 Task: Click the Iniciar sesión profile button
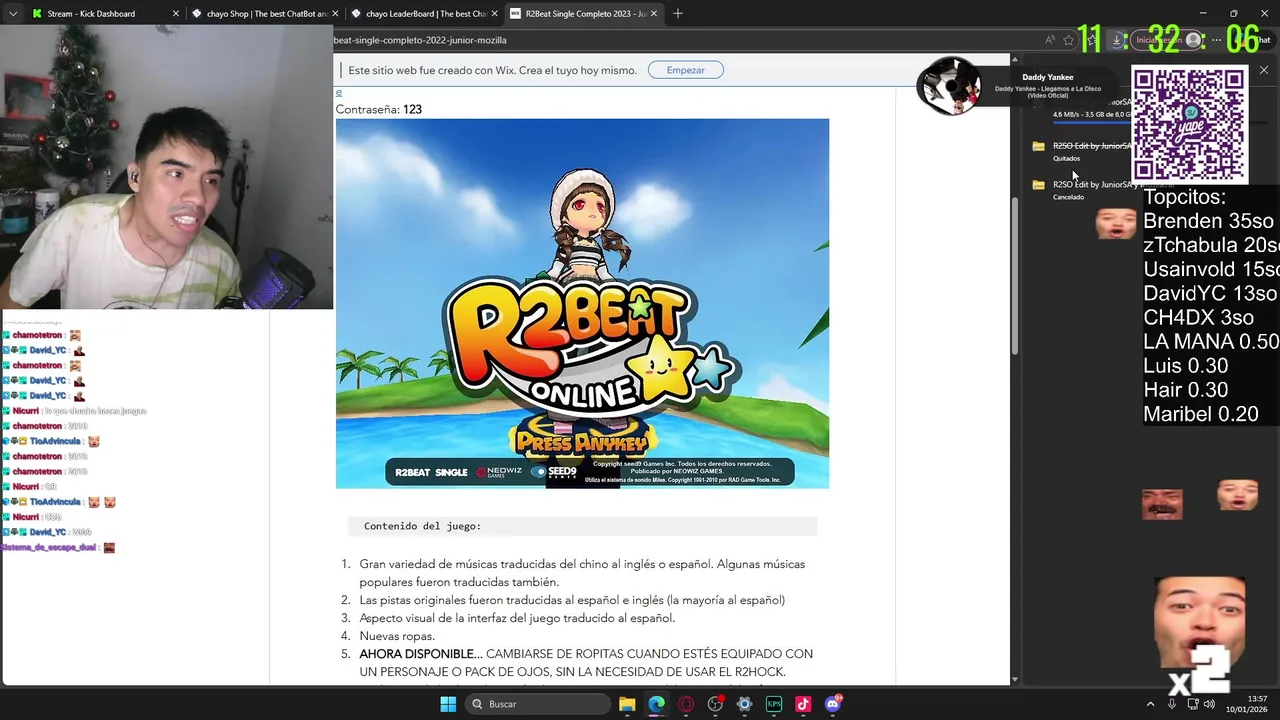(1168, 40)
